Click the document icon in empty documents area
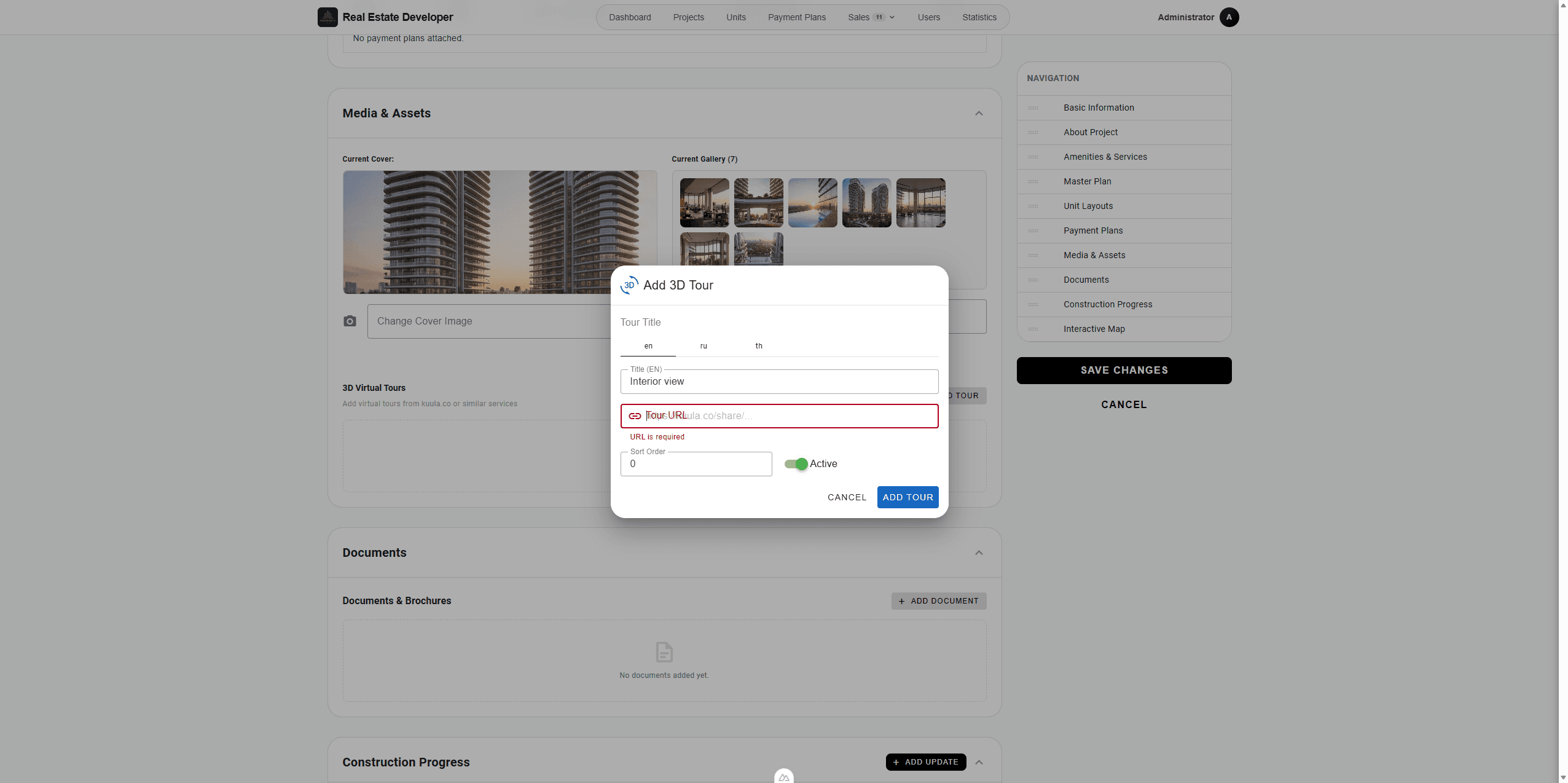 point(664,652)
